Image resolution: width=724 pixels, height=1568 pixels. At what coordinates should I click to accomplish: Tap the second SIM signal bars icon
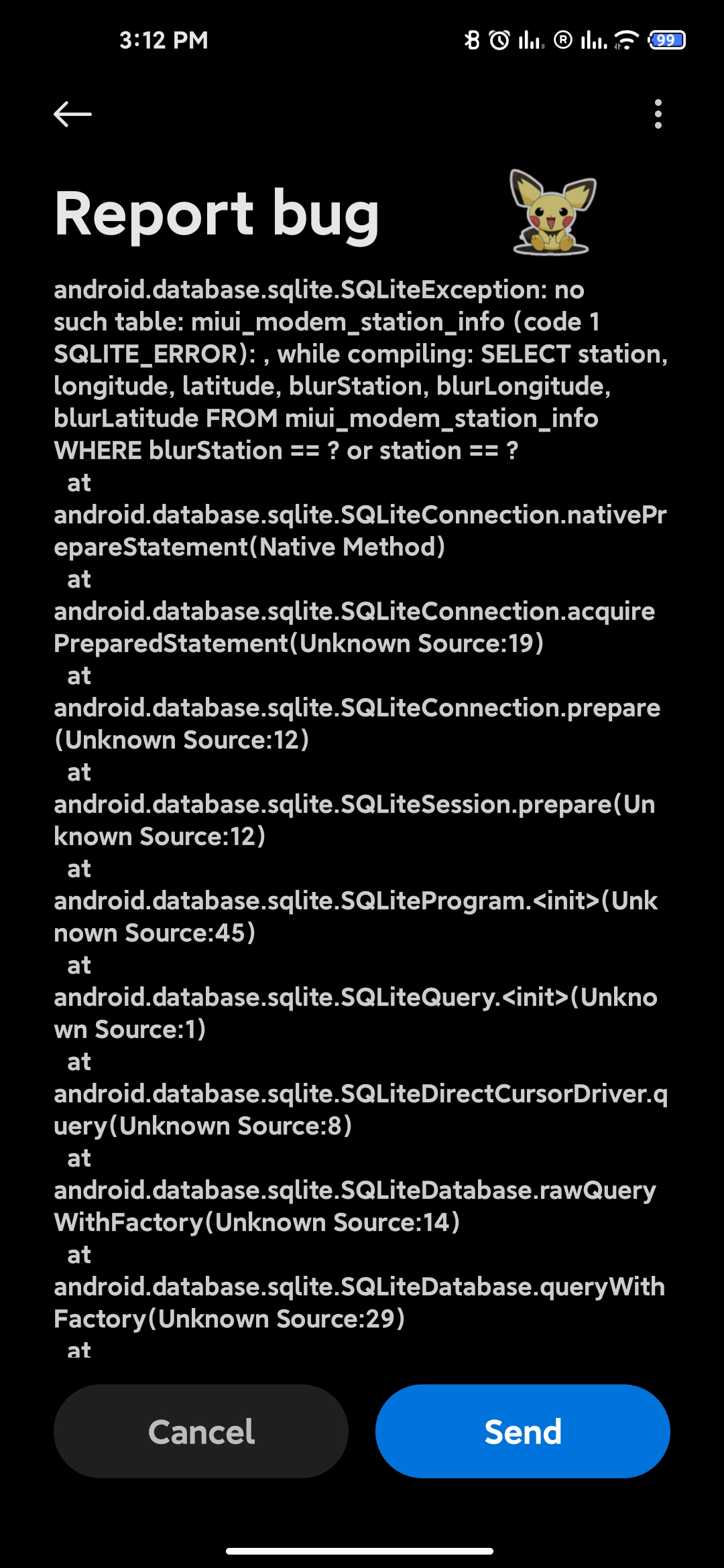point(594,41)
